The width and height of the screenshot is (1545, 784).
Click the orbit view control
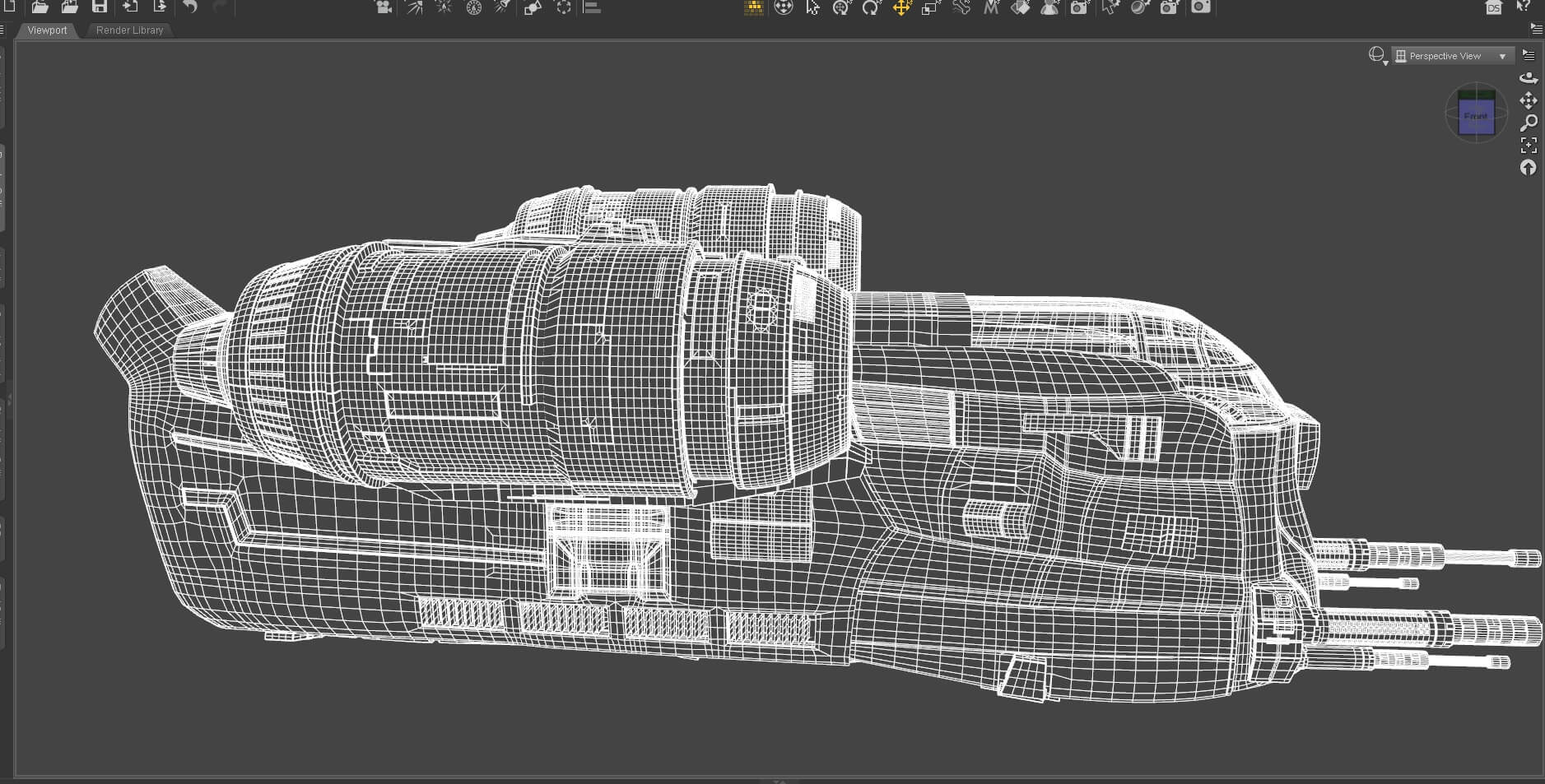pos(1529,77)
